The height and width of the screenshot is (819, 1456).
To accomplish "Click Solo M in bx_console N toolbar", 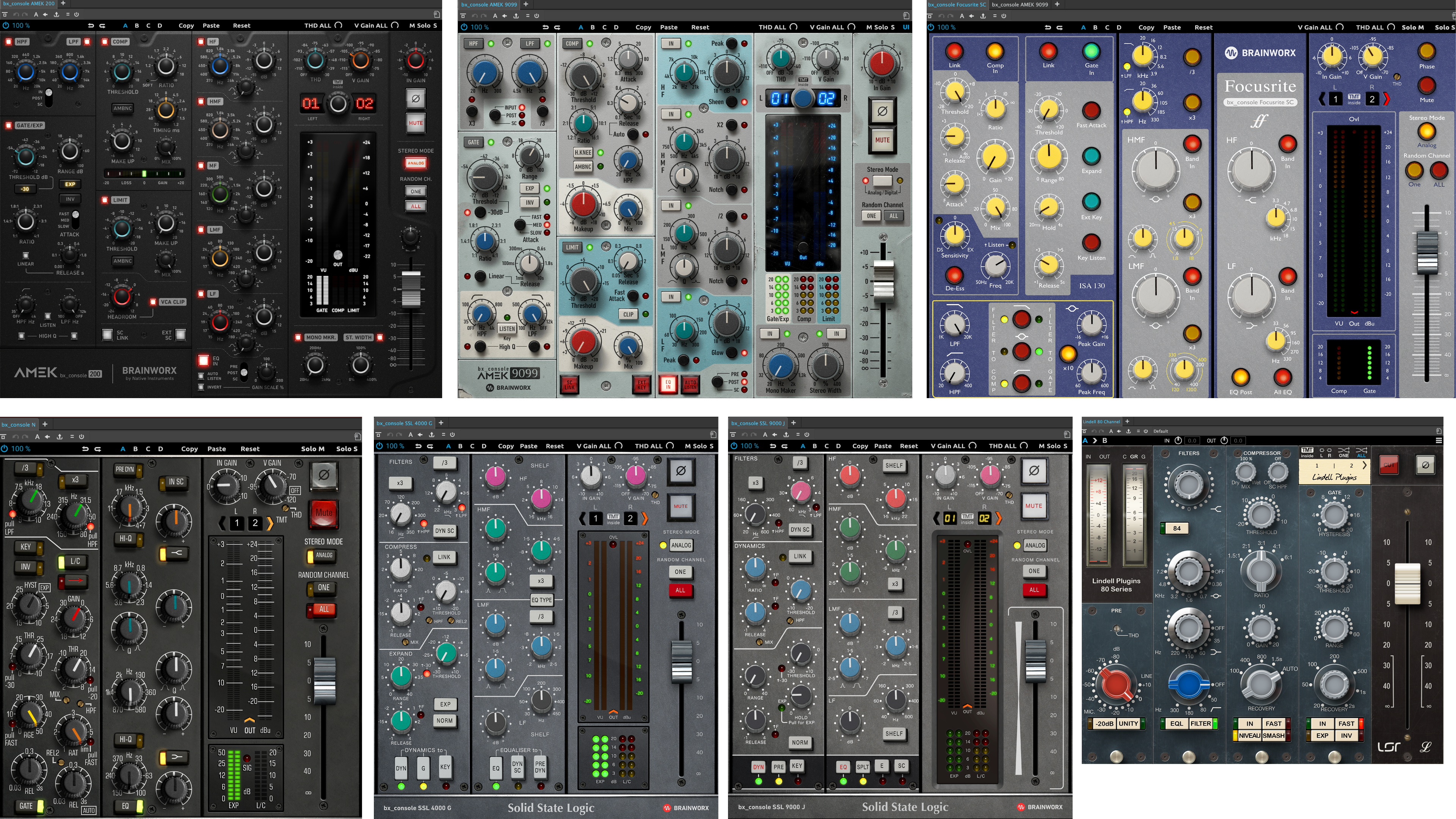I will click(x=312, y=449).
